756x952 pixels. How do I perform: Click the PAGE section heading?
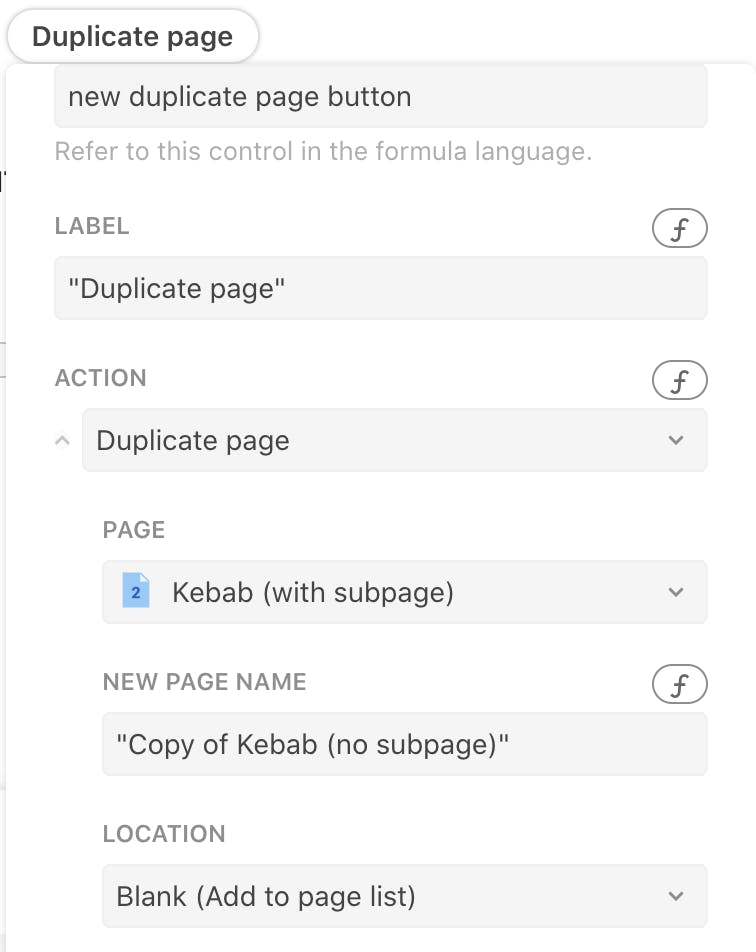coord(134,530)
